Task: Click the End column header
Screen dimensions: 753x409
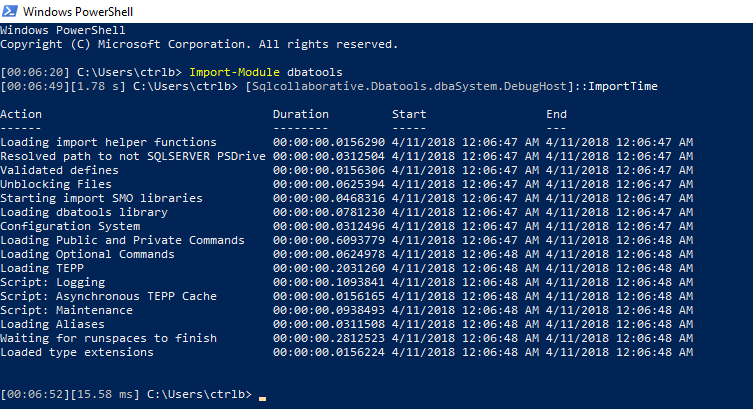Action: (x=556, y=115)
